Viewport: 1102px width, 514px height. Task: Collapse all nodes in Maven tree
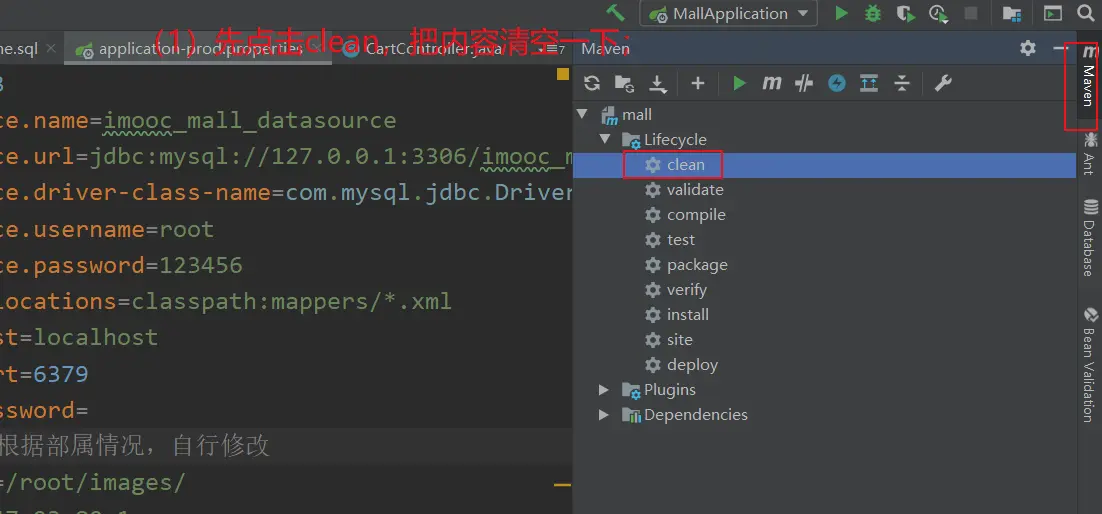tap(902, 83)
